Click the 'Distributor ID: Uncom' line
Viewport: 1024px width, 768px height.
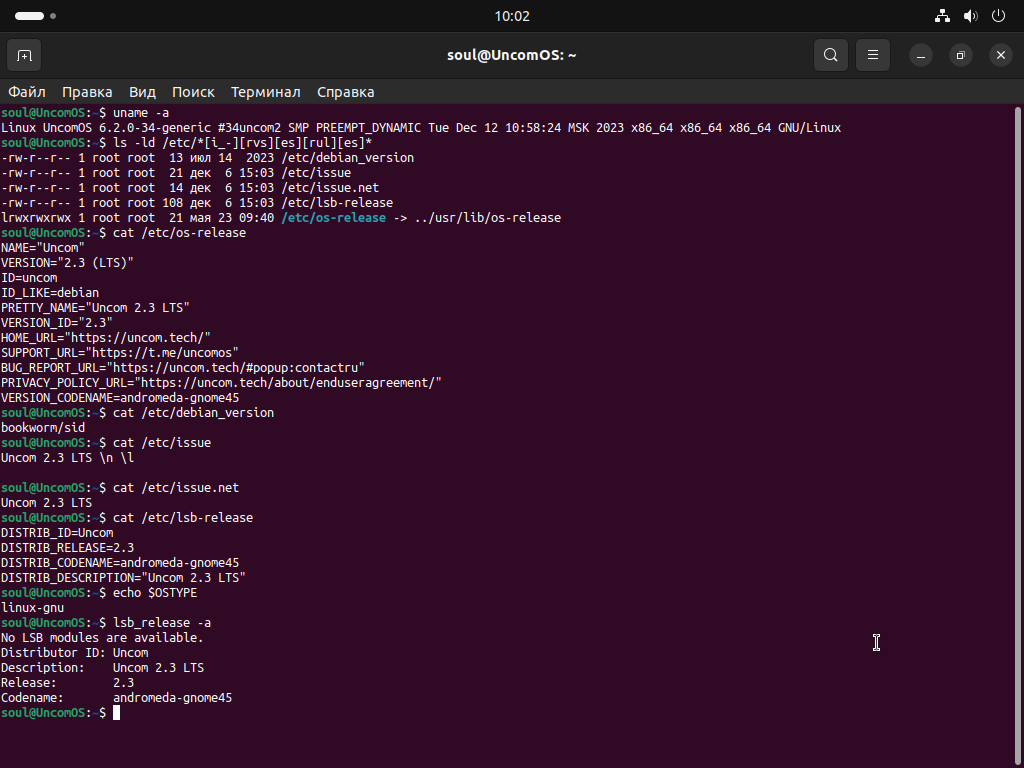pyautogui.click(x=74, y=653)
